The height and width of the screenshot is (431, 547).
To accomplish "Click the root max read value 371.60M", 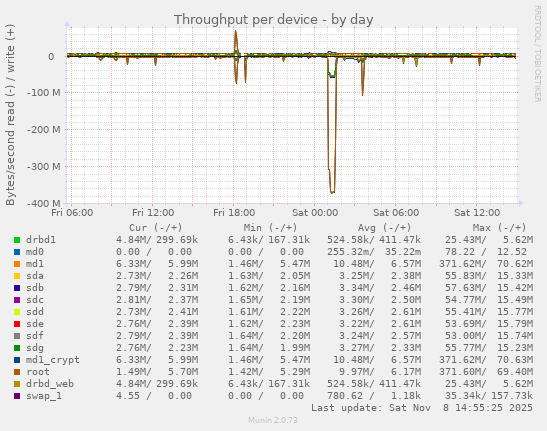I will 463,372.
